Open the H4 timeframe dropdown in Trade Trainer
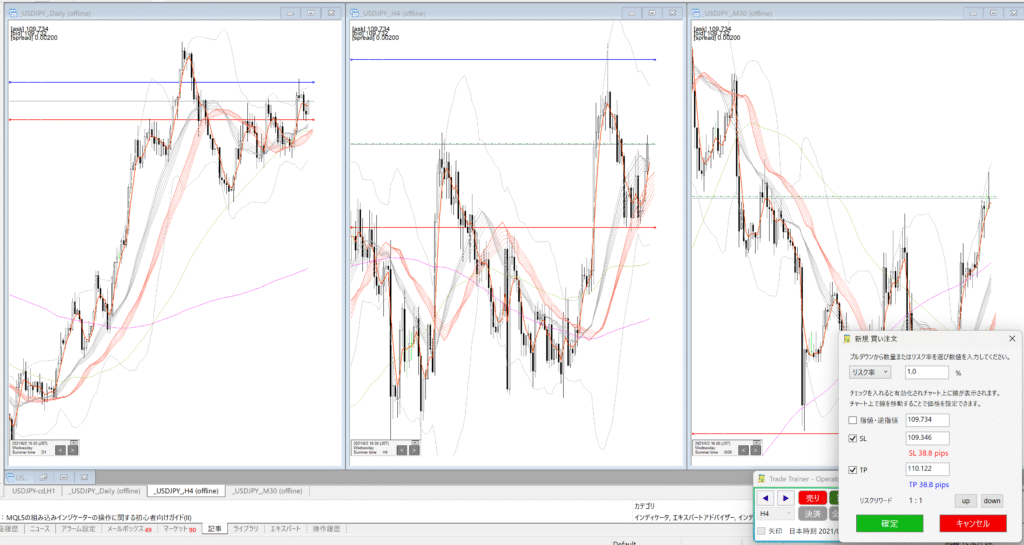The width and height of the screenshot is (1024, 545). pyautogui.click(x=775, y=514)
